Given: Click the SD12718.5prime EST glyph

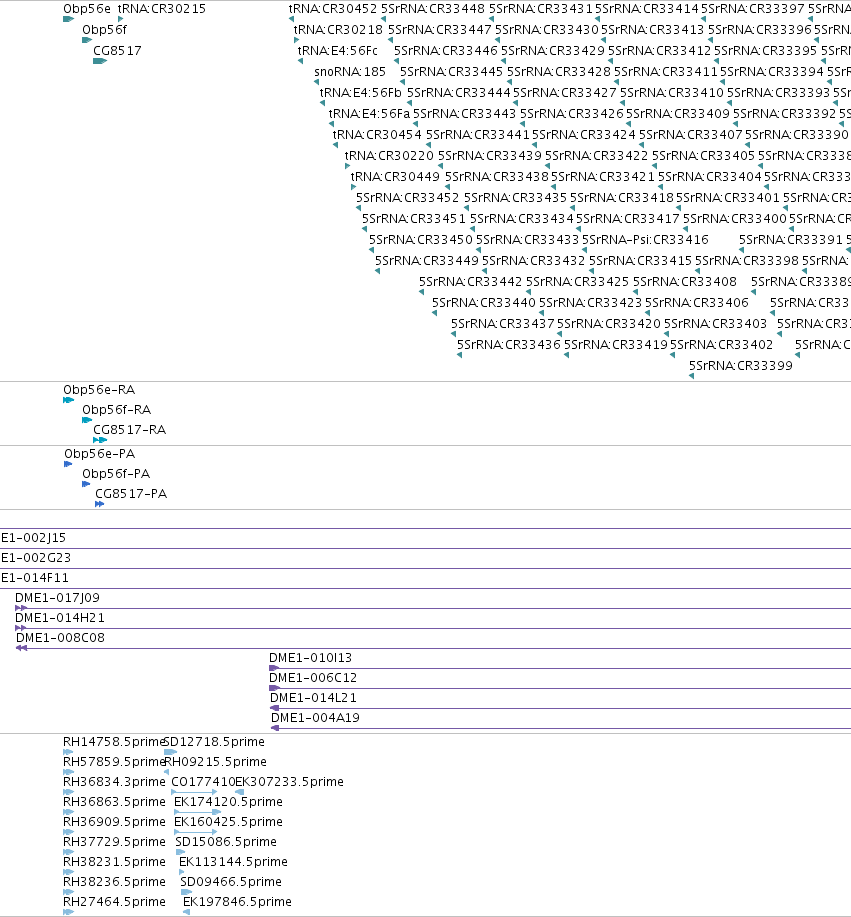Looking at the screenshot, I should [170, 752].
